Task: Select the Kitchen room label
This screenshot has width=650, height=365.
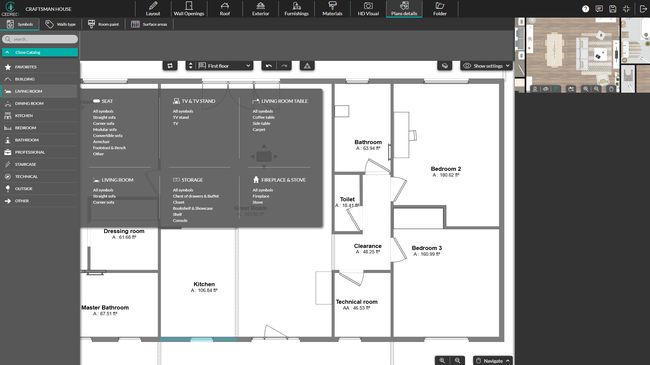Action: pyautogui.click(x=204, y=284)
